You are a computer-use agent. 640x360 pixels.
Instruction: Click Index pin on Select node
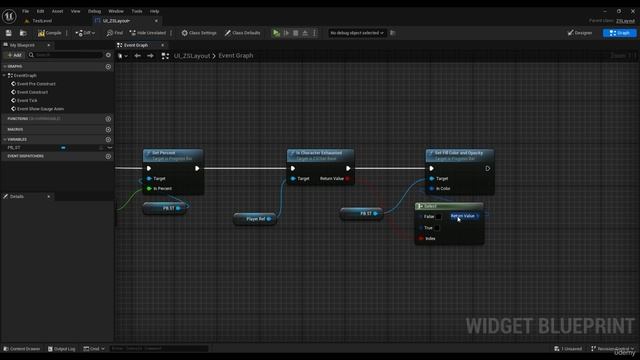coord(421,238)
